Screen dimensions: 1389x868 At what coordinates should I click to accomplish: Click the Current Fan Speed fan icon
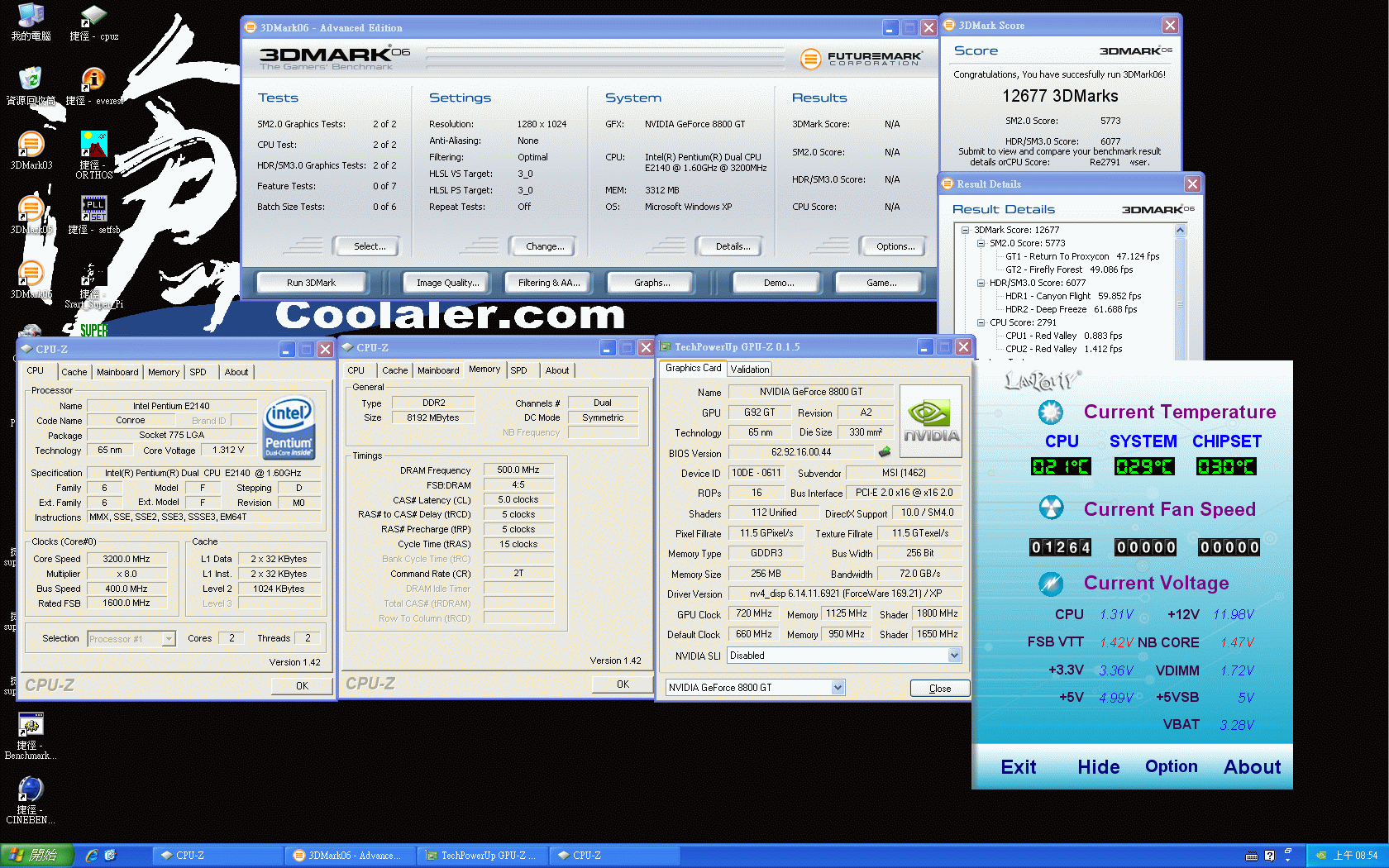[x=1051, y=507]
